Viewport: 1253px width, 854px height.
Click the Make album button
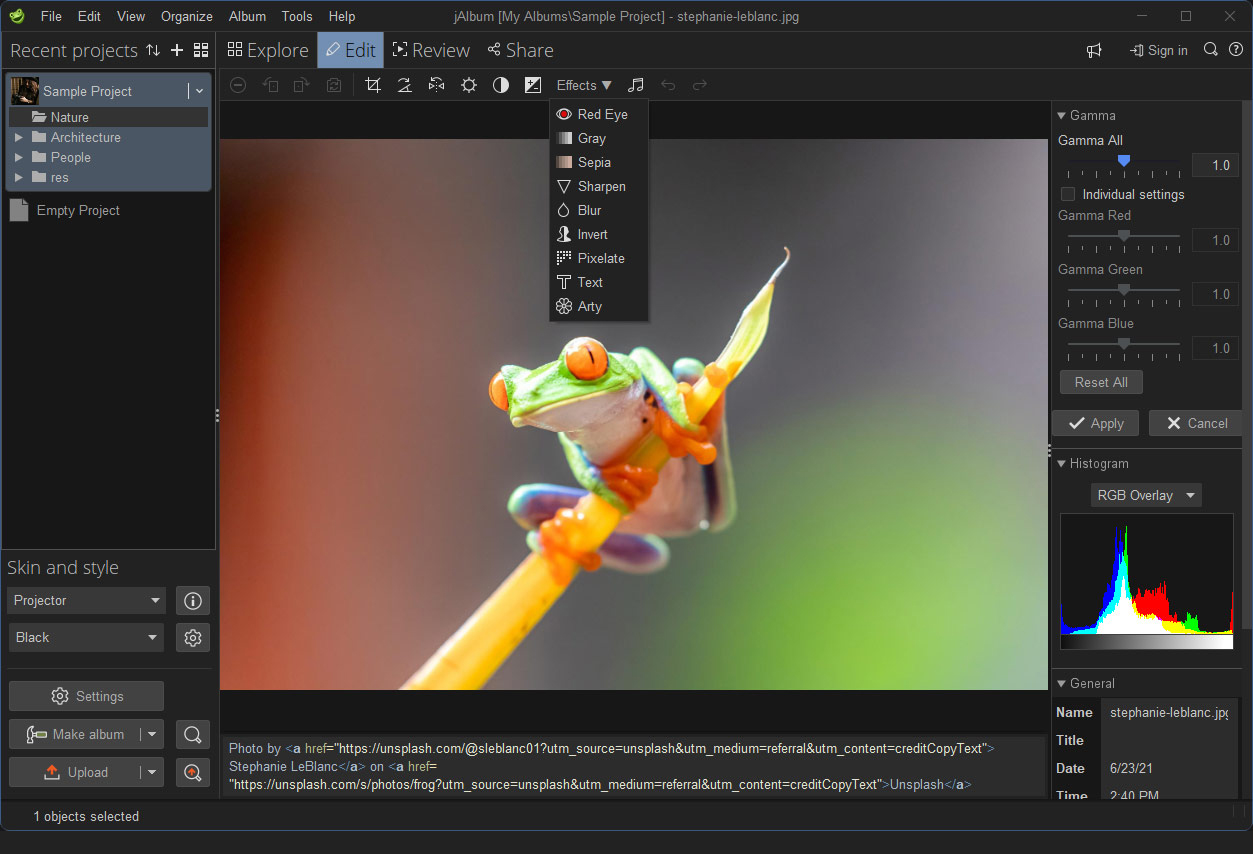pos(75,735)
